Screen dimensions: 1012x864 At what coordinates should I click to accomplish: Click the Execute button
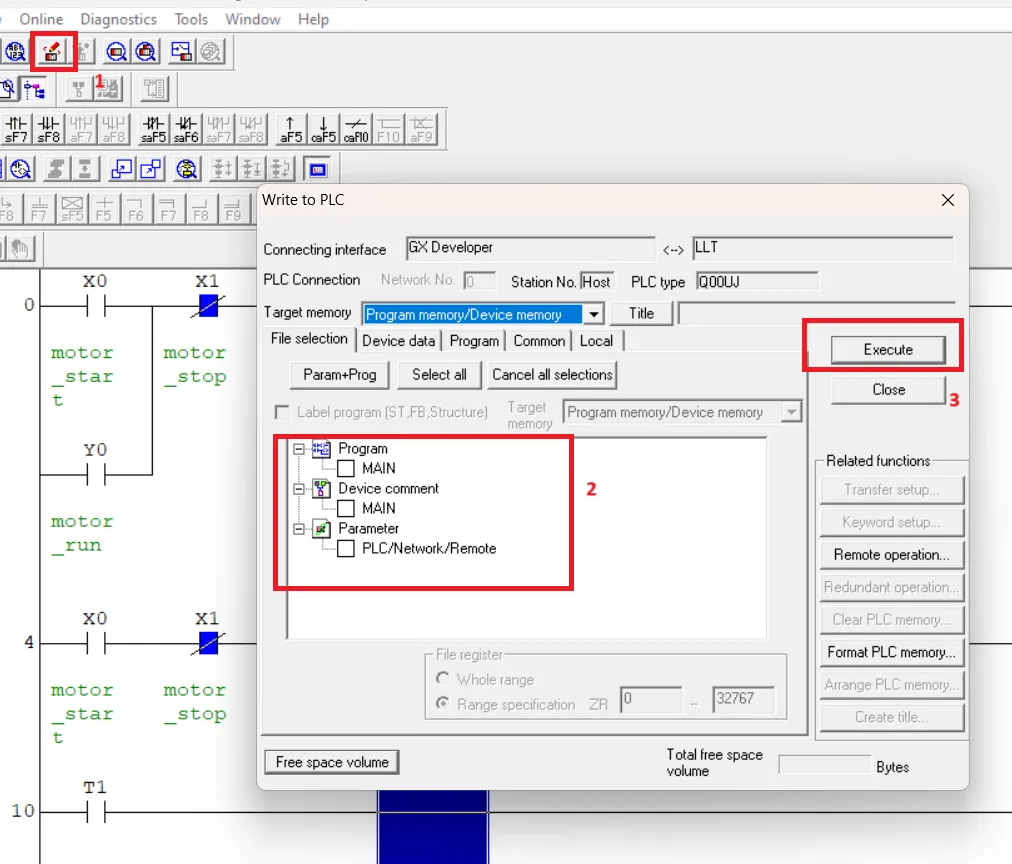pyautogui.click(x=888, y=350)
